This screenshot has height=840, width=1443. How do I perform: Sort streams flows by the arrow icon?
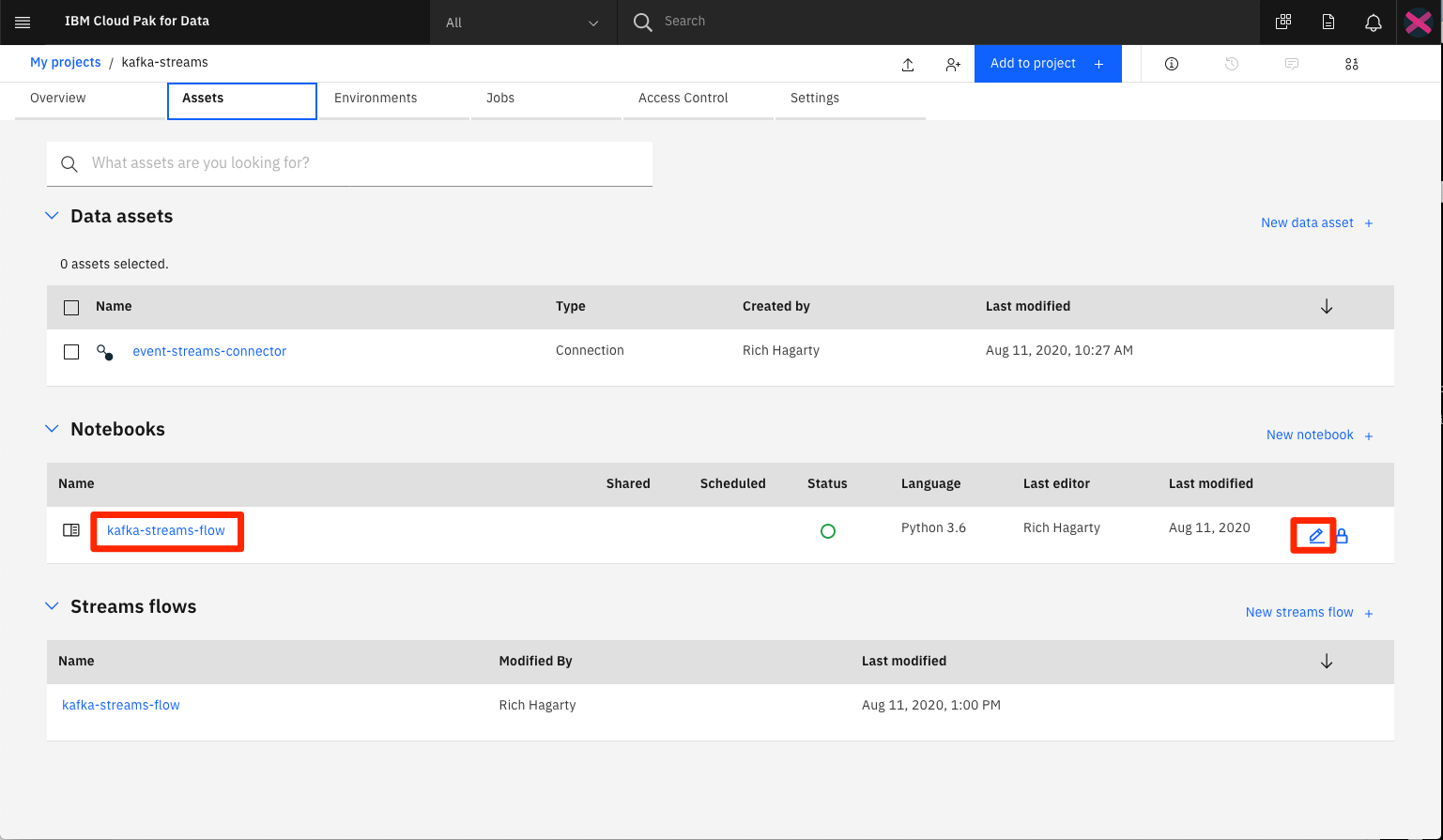pyautogui.click(x=1327, y=662)
